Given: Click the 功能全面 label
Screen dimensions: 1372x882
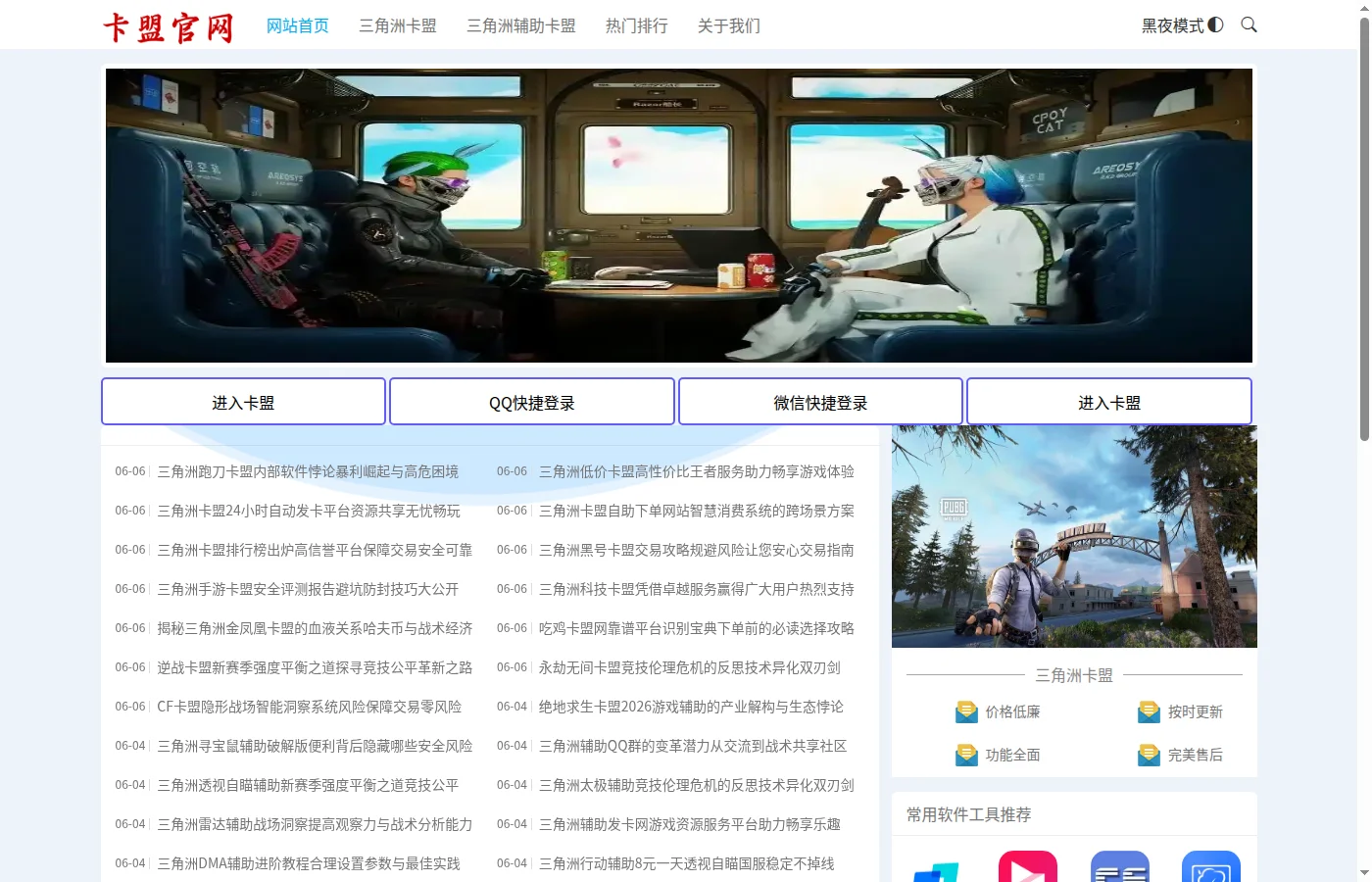Looking at the screenshot, I should [x=1013, y=756].
